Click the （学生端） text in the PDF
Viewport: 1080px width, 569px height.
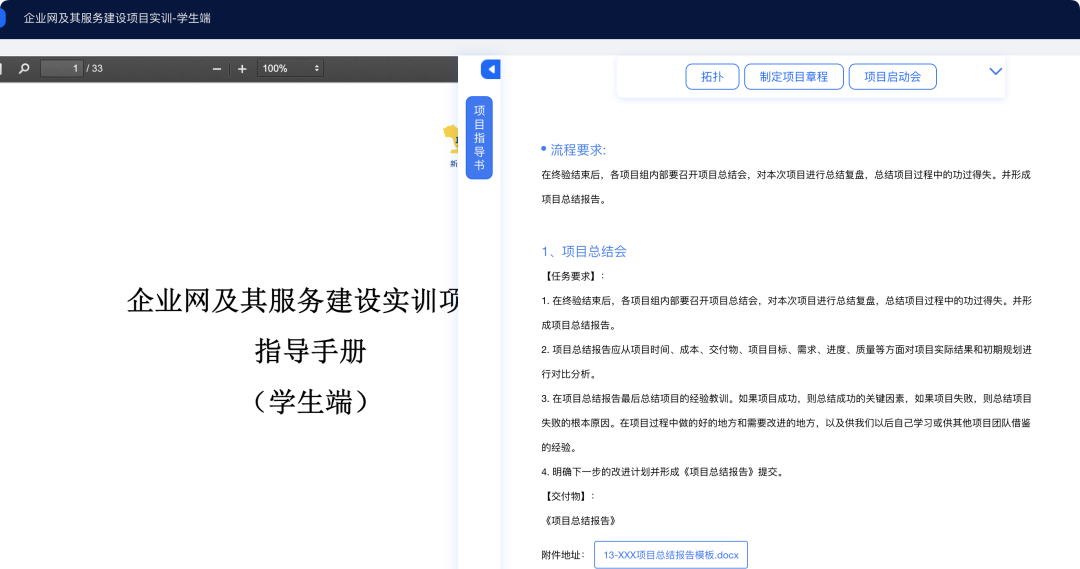coord(311,402)
